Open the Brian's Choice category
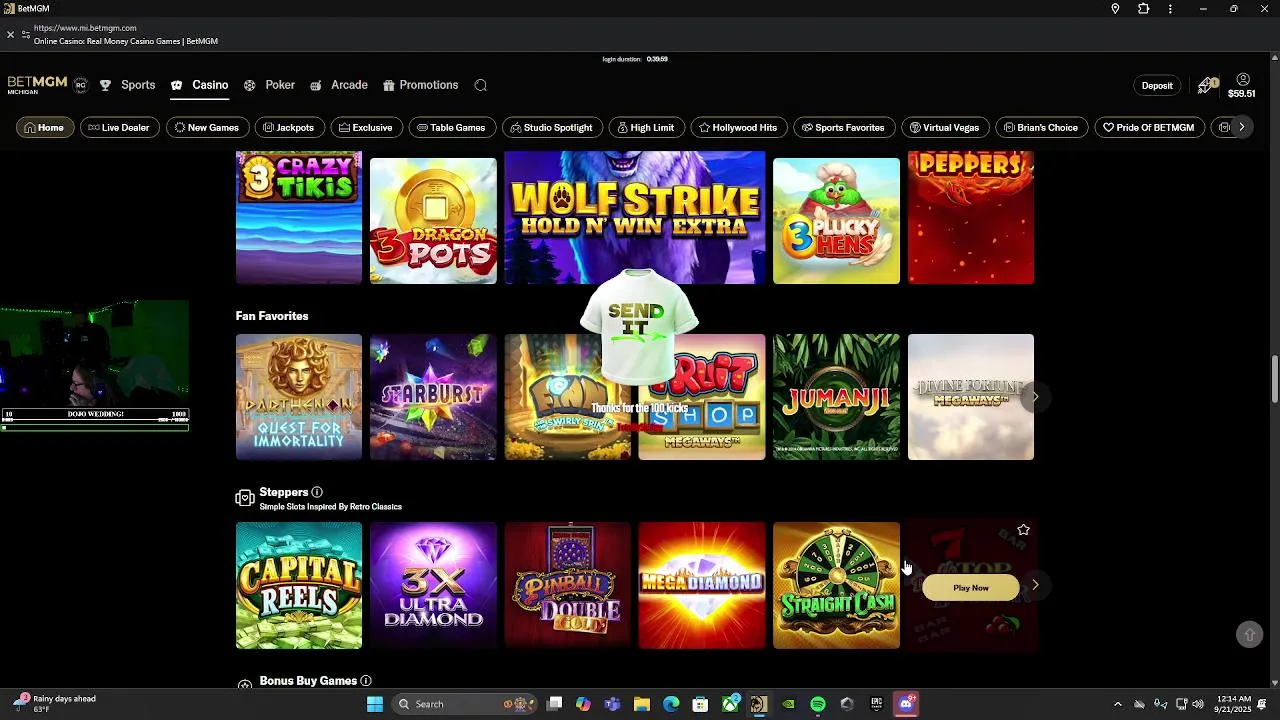Viewport: 1280px width, 720px height. [1042, 128]
